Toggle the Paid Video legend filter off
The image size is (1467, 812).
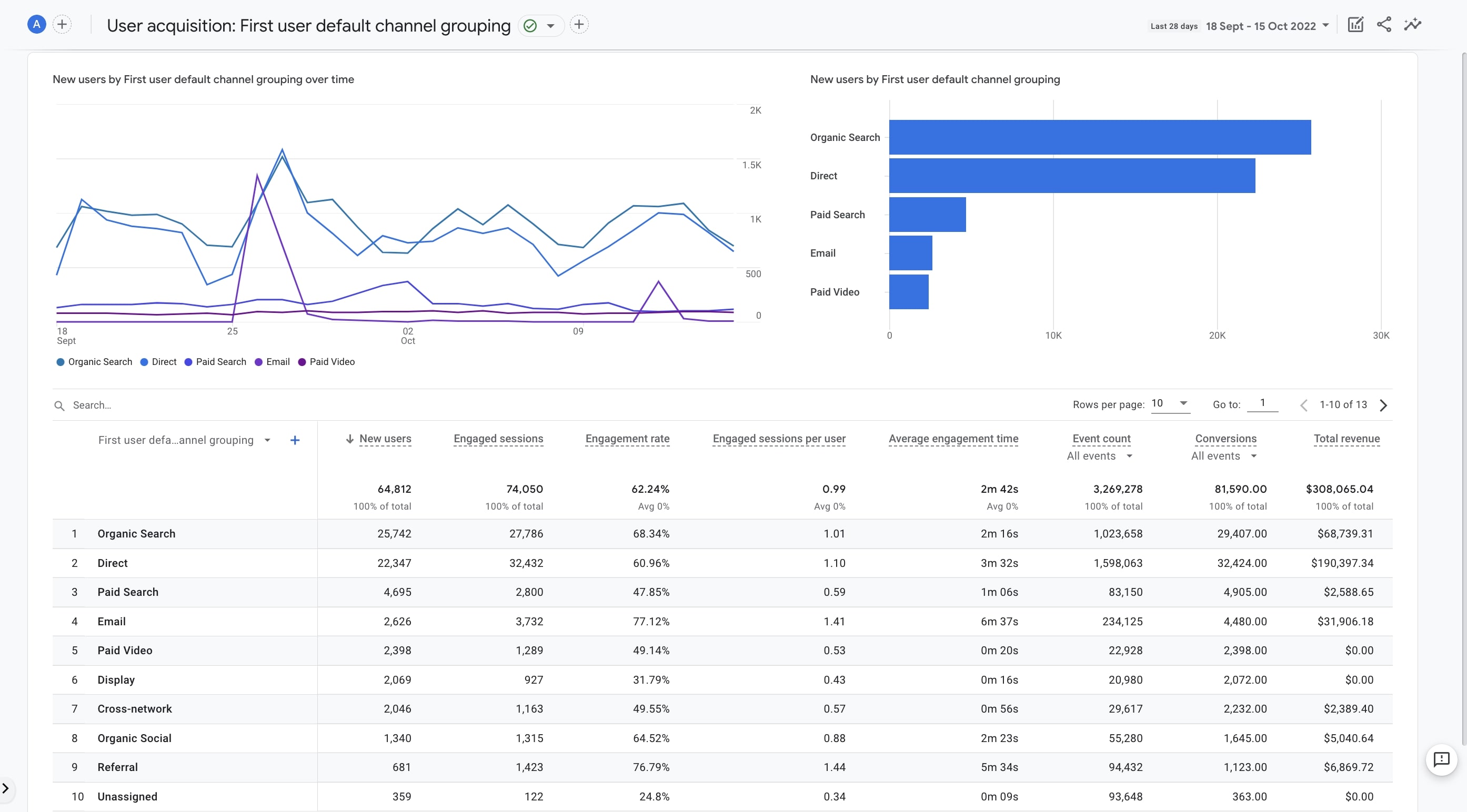[x=332, y=362]
